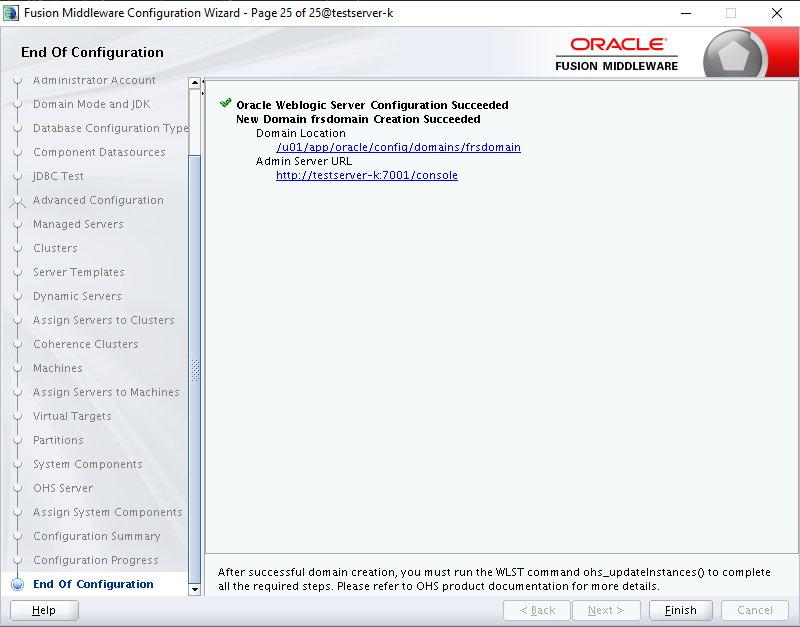Select Clusters step in sidebar
The image size is (800, 627).
[x=56, y=248]
